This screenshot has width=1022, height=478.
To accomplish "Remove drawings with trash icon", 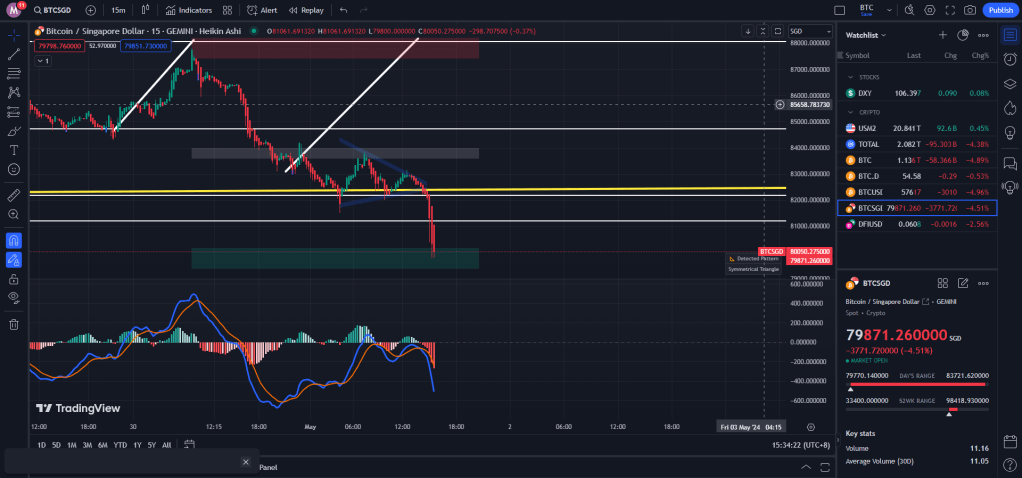I will (14, 324).
